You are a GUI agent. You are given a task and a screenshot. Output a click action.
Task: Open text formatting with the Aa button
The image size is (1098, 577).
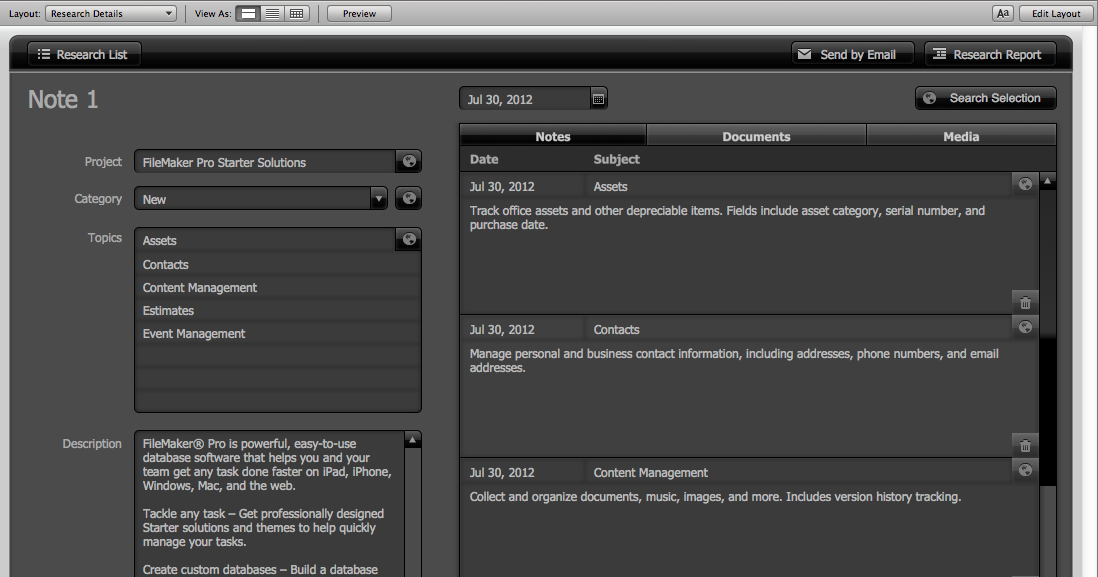tap(1002, 13)
